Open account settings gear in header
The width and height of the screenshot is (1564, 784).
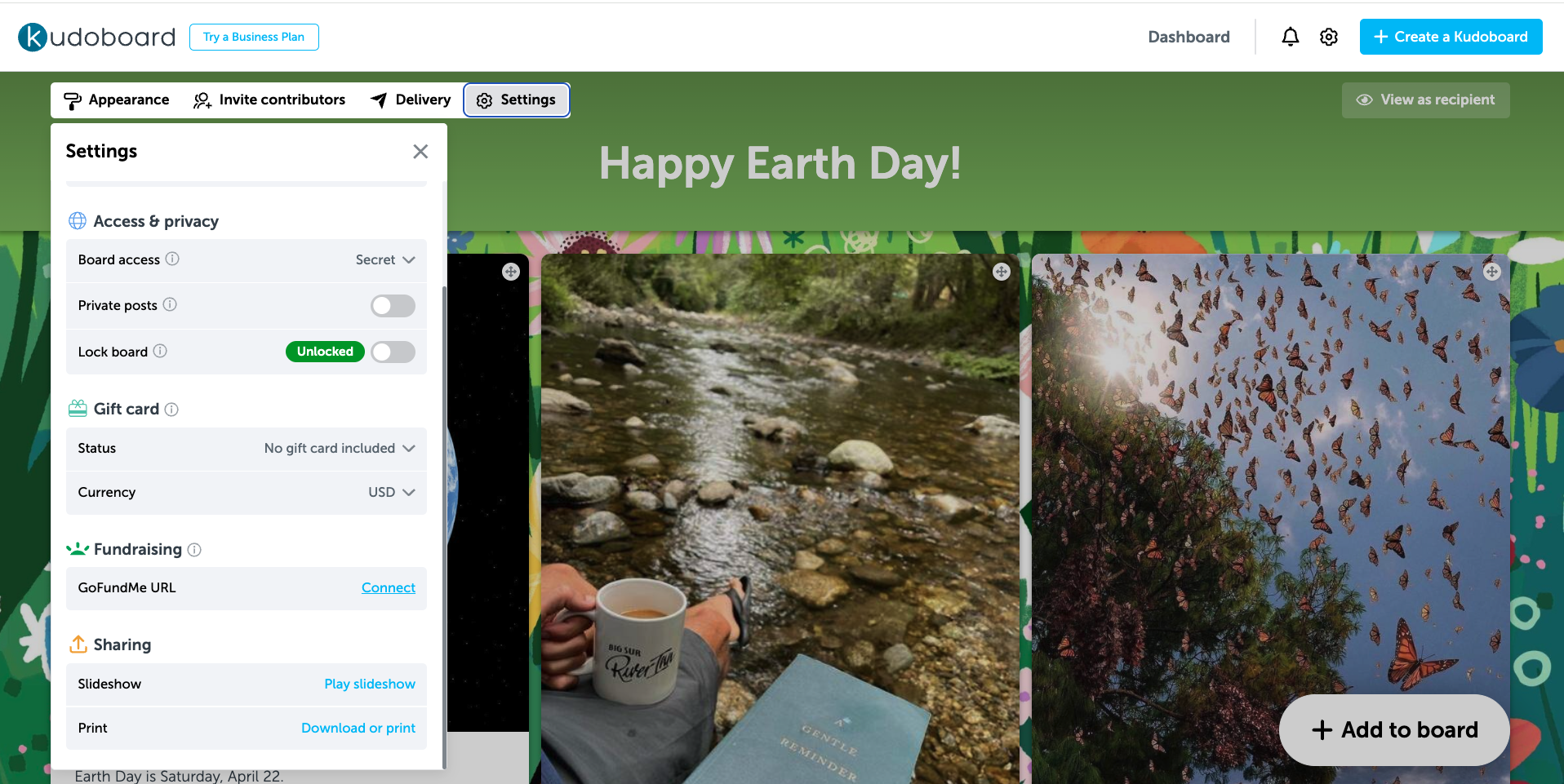pos(1329,37)
